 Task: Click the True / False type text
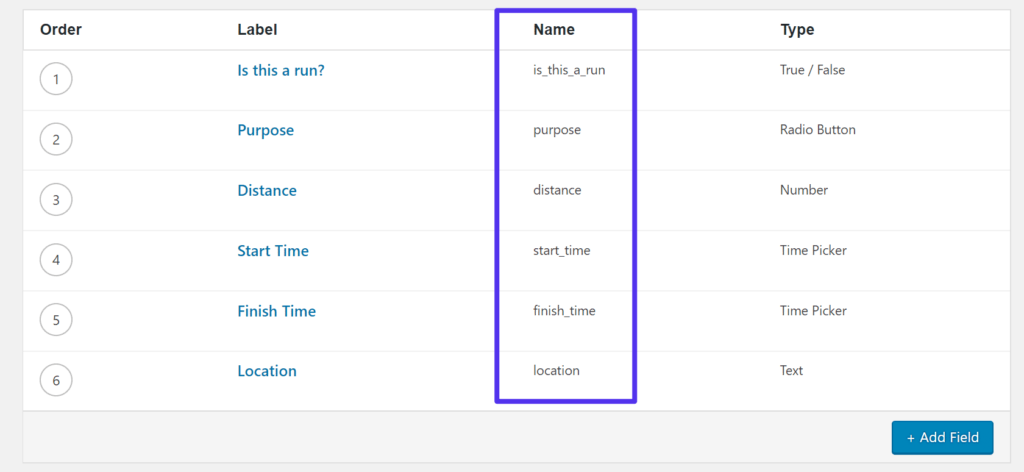[x=812, y=70]
